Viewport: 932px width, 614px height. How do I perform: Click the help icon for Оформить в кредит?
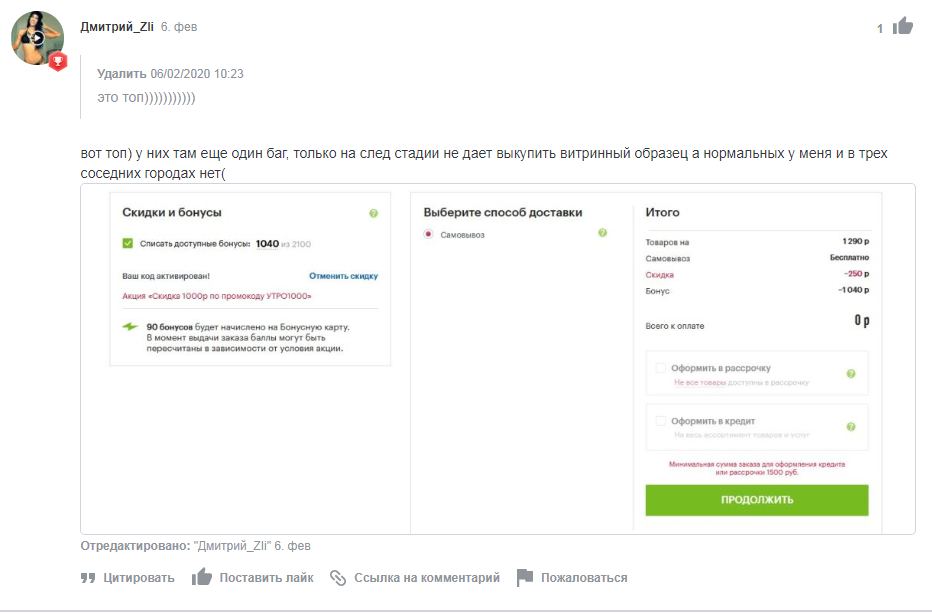coord(851,427)
